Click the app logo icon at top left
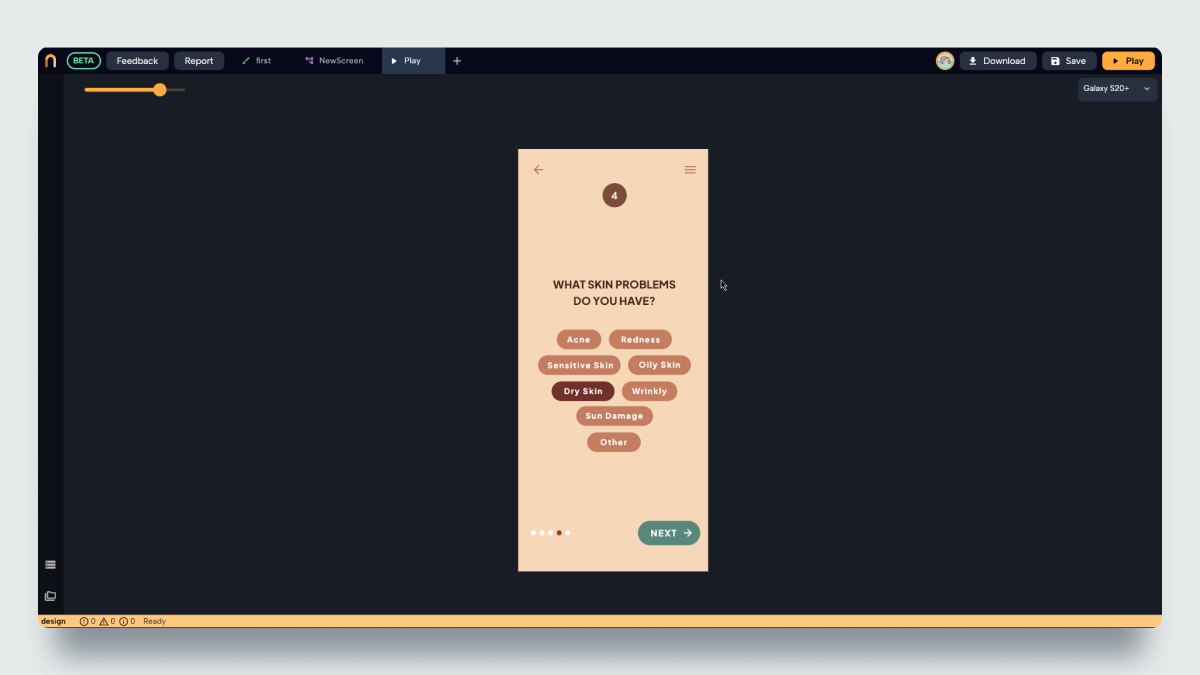 50,61
